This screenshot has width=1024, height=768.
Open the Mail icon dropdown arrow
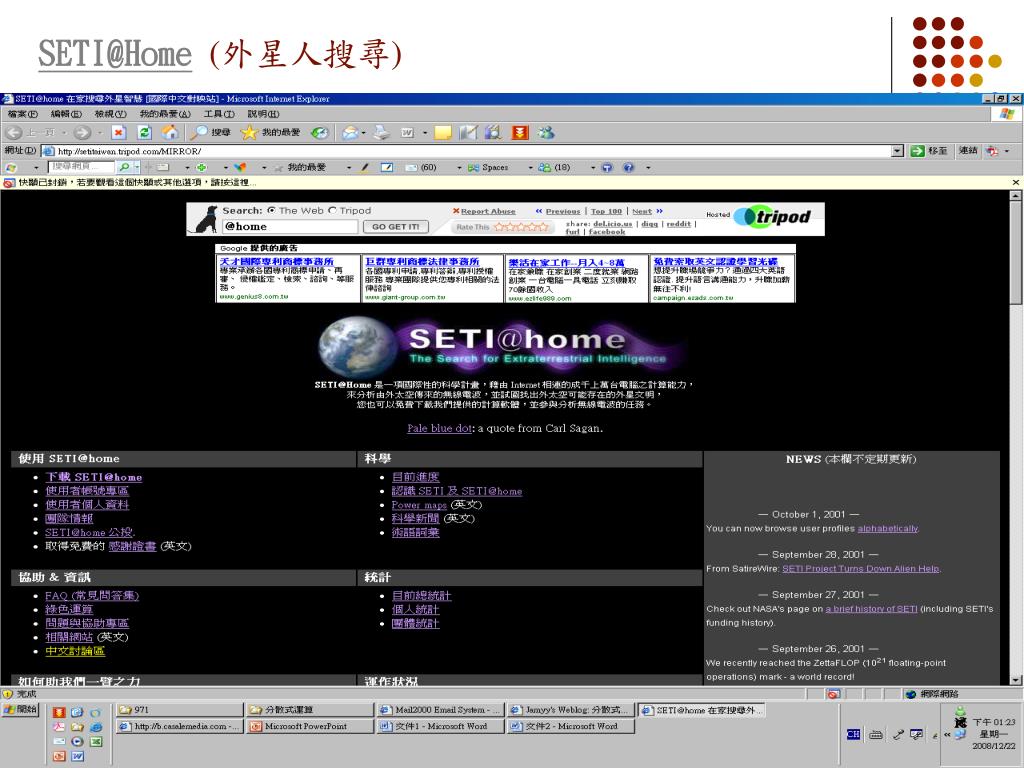tap(364, 133)
